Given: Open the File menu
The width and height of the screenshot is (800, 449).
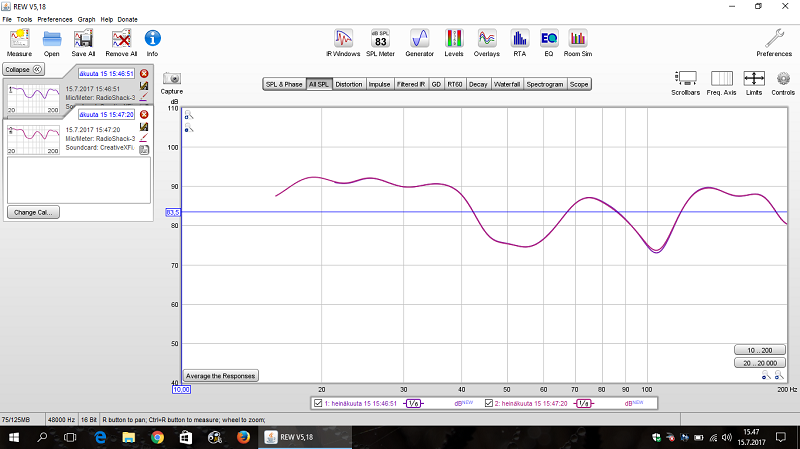Looking at the screenshot, I should click(x=7, y=19).
